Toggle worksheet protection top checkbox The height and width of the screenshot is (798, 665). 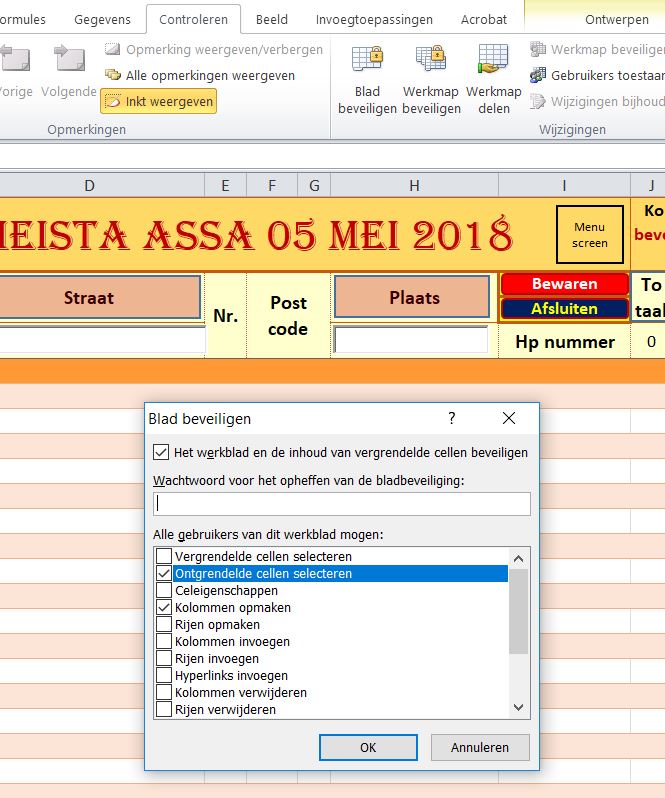[x=161, y=452]
